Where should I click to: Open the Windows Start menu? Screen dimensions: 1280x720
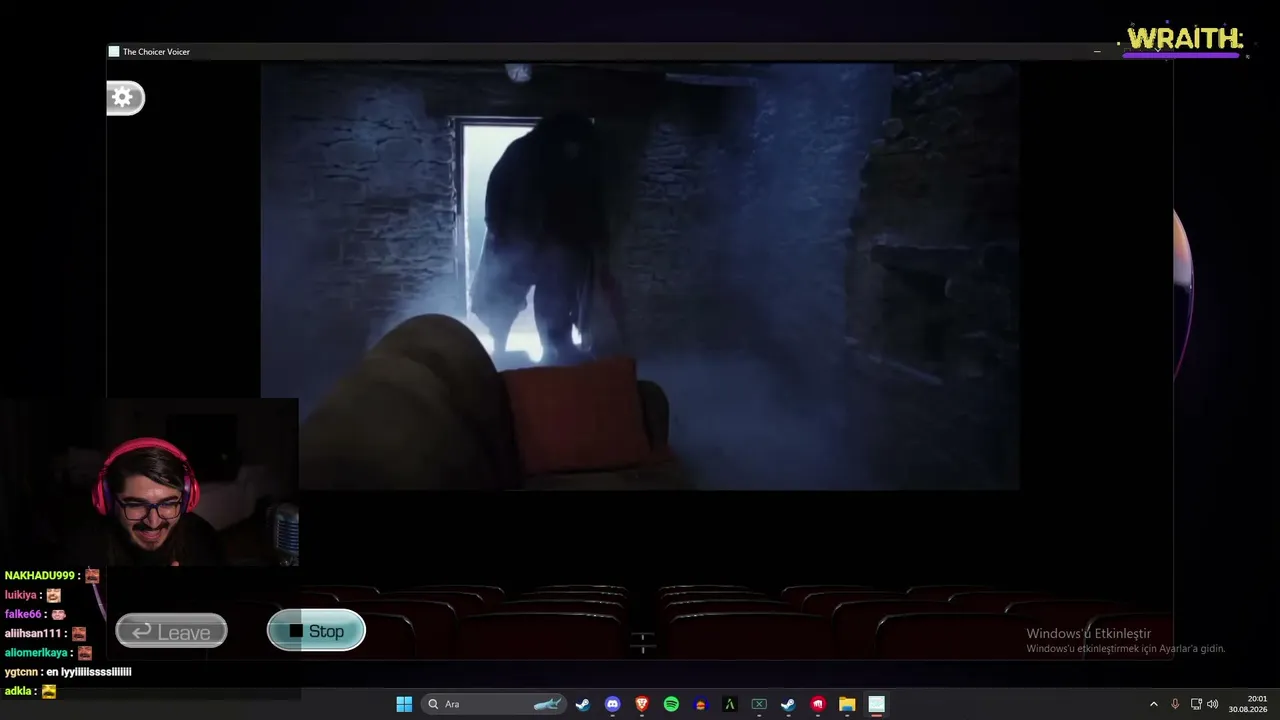click(x=404, y=704)
